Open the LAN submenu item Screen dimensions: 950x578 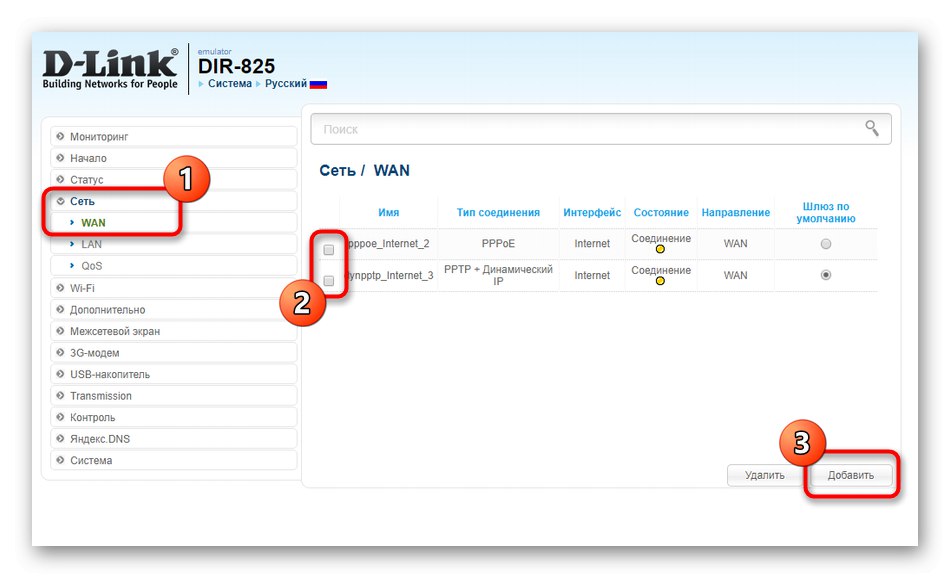coord(174,244)
